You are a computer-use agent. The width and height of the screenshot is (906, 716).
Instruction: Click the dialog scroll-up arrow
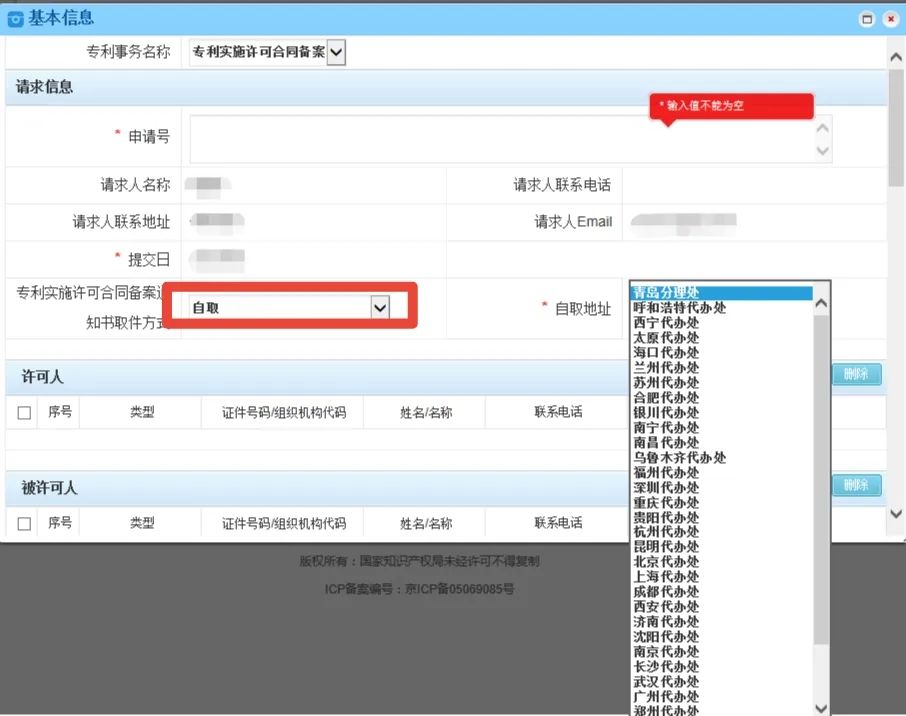[x=896, y=57]
